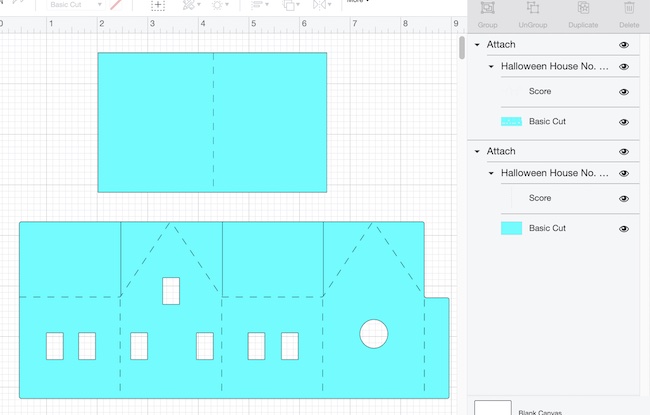Hide the Score layer in the first Attach group
Viewport: 650px width, 415px height.
(623, 92)
